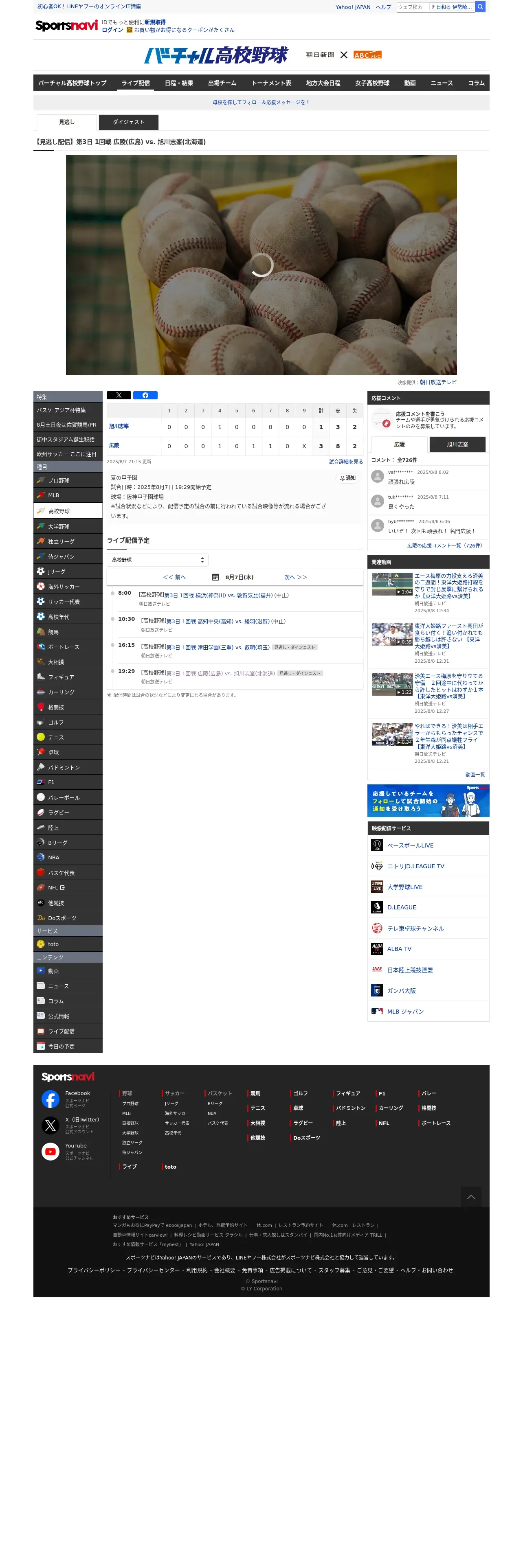The image size is (523, 1568).
Task: Open 母校を探してフォロー＆応援メッセージを！ link
Action: [261, 102]
